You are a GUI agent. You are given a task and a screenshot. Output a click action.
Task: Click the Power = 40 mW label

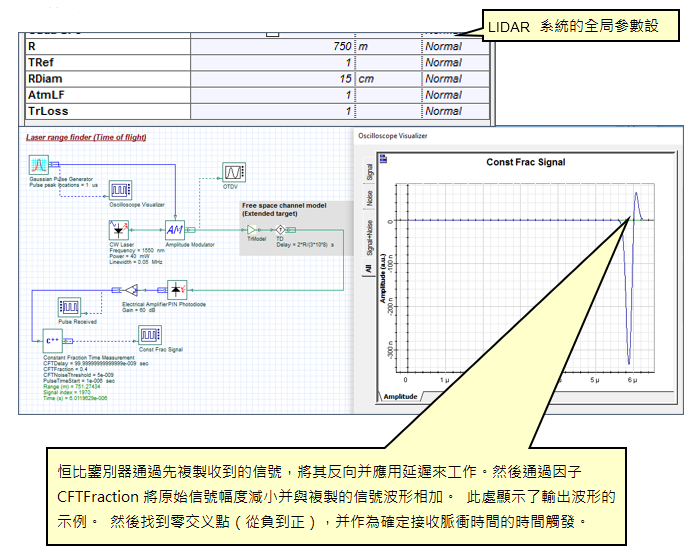(x=130, y=256)
